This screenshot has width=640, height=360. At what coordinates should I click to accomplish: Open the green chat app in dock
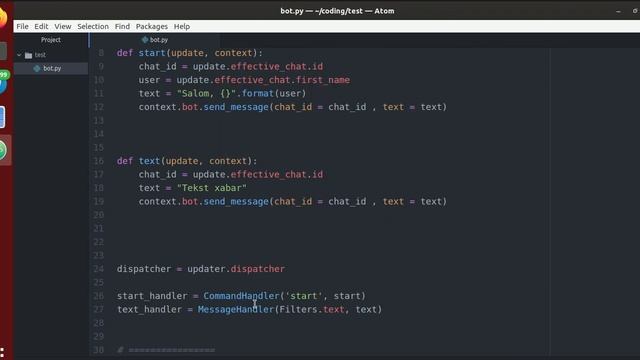pyautogui.click(x=3, y=150)
